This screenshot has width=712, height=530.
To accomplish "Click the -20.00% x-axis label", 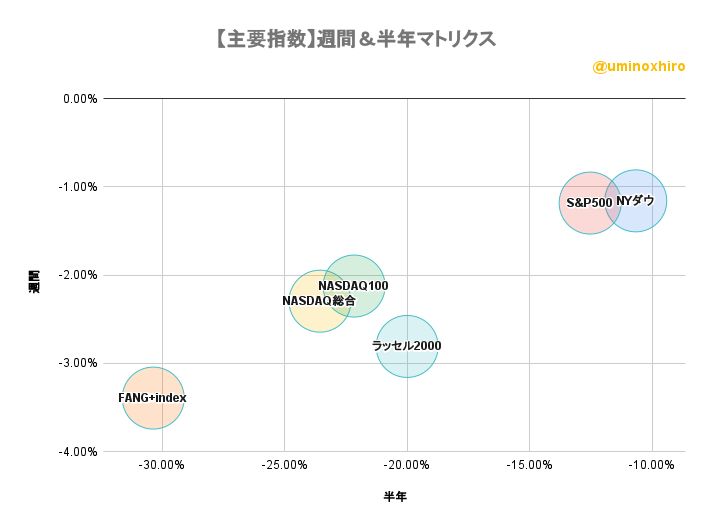I will click(407, 465).
